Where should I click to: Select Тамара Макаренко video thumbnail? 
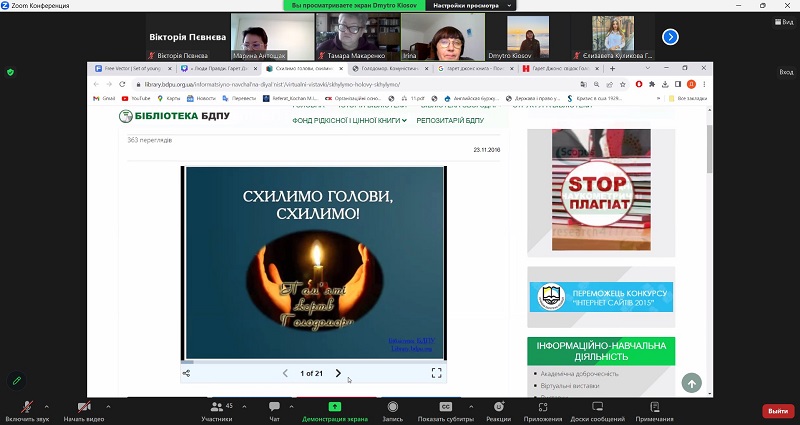[x=358, y=37]
